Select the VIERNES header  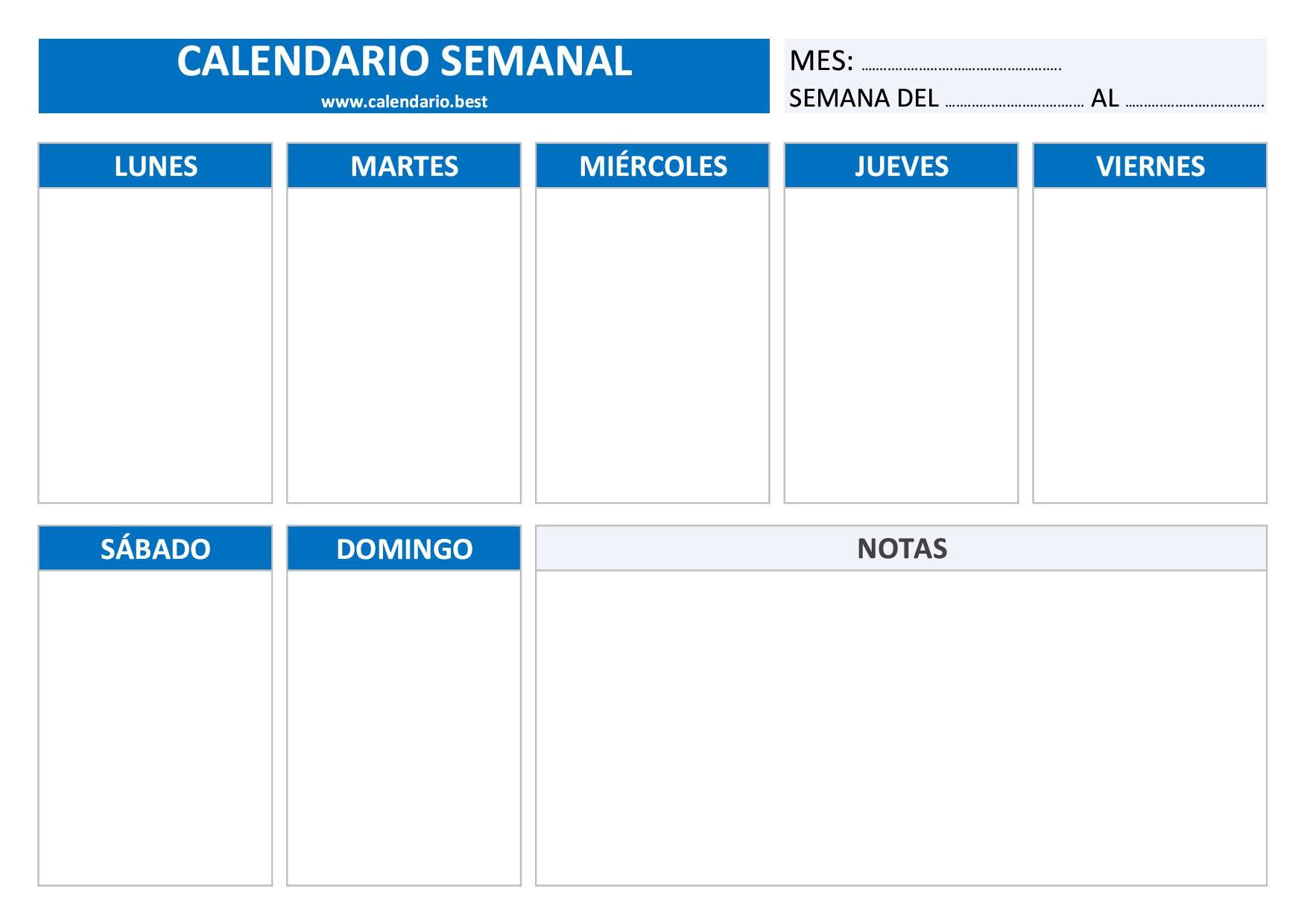pos(1150,165)
